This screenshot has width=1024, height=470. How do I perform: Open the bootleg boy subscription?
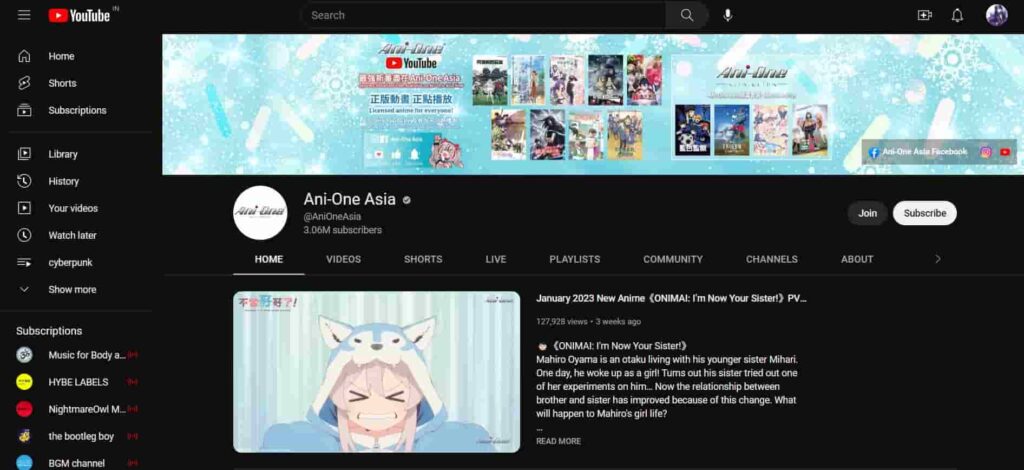pyautogui.click(x=81, y=436)
